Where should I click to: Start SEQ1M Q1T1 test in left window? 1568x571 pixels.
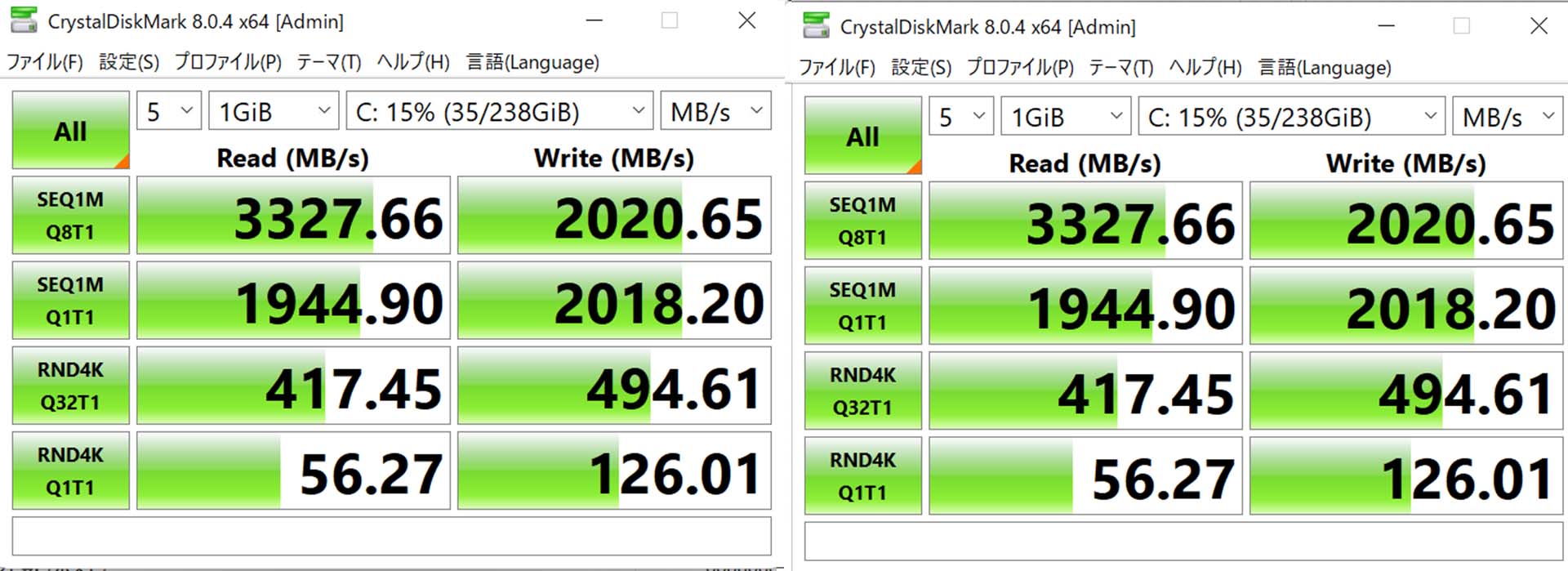pos(70,301)
